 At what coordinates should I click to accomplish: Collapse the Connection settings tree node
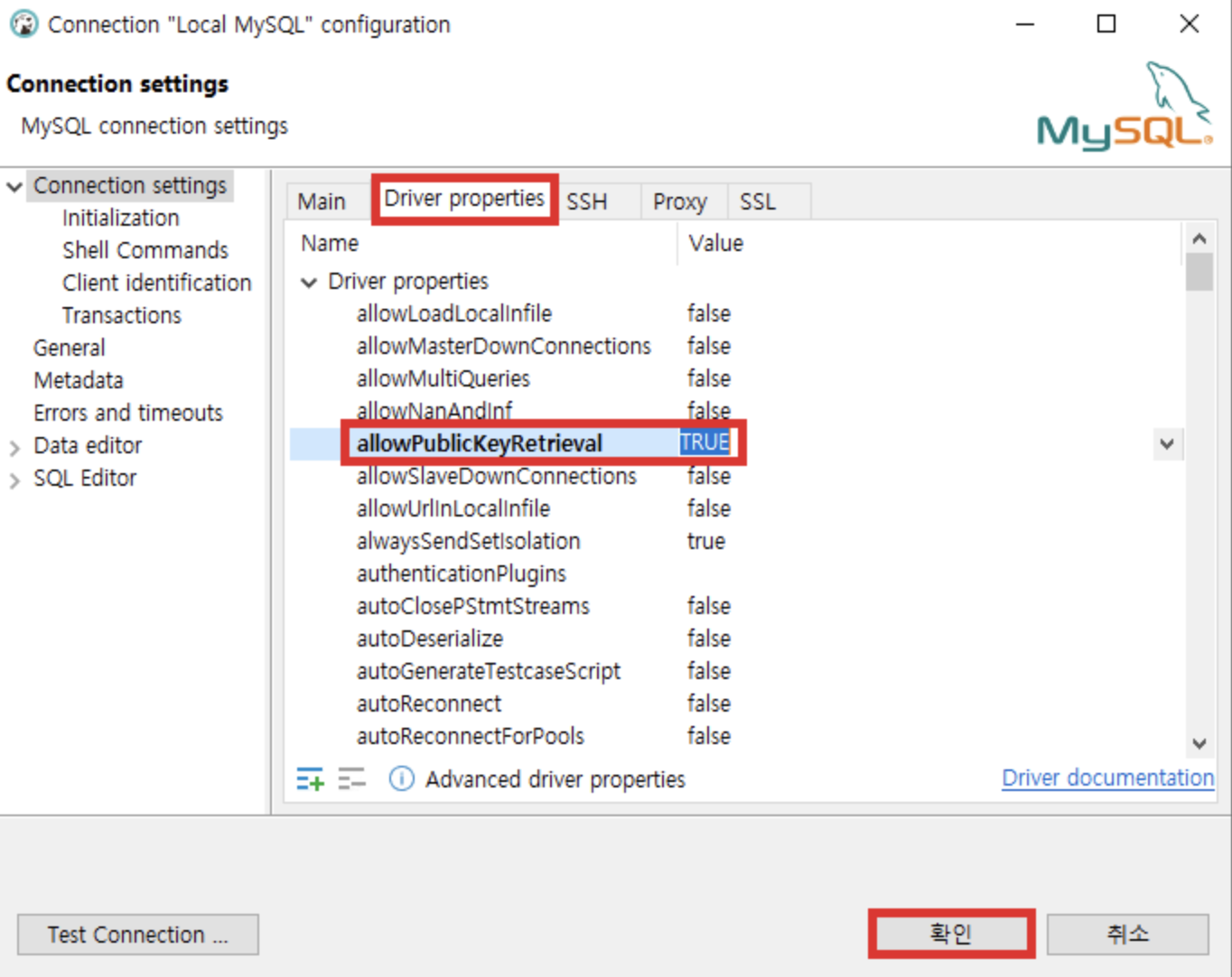pyautogui.click(x=14, y=187)
